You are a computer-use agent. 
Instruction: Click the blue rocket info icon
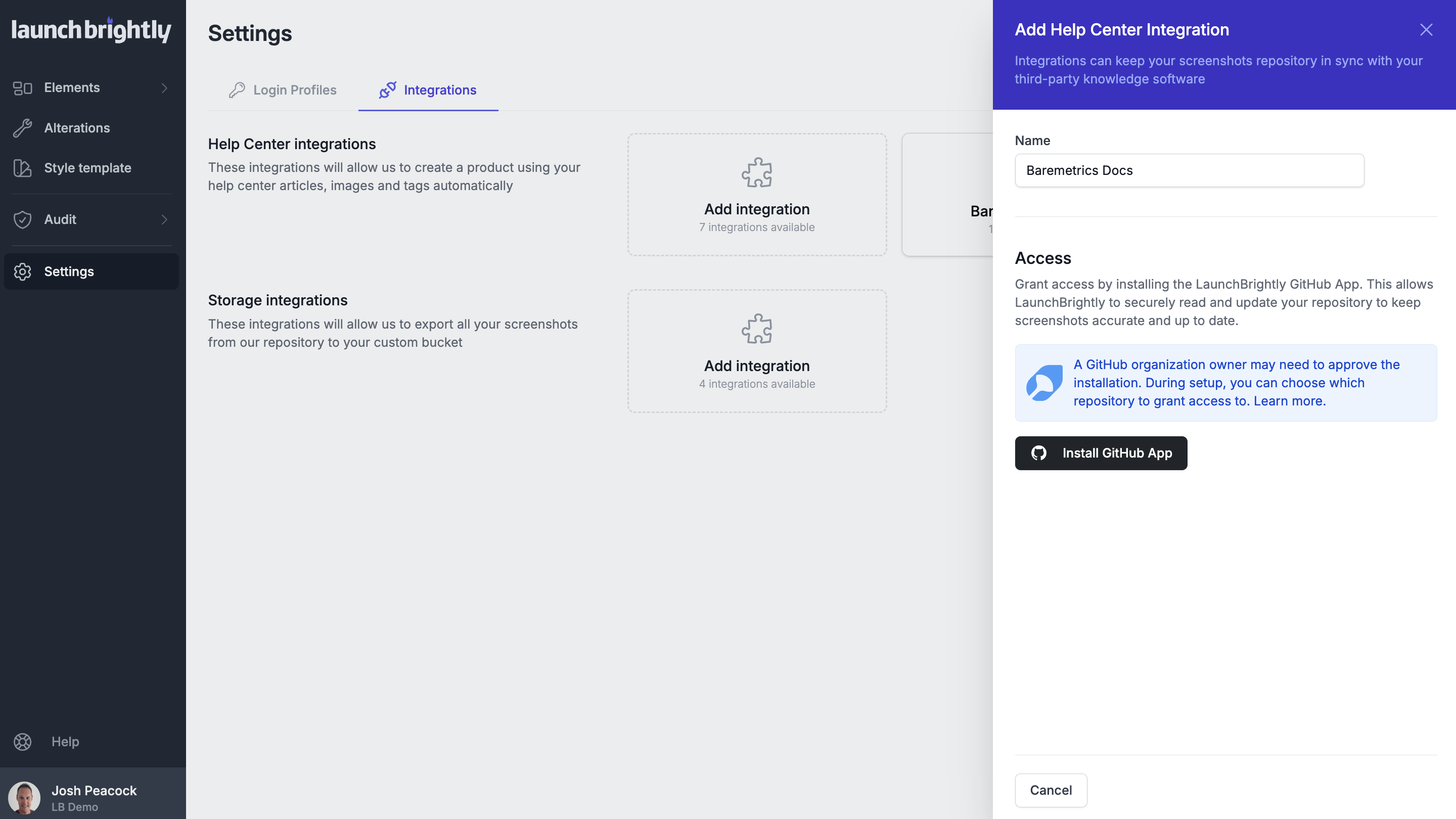[x=1044, y=383]
